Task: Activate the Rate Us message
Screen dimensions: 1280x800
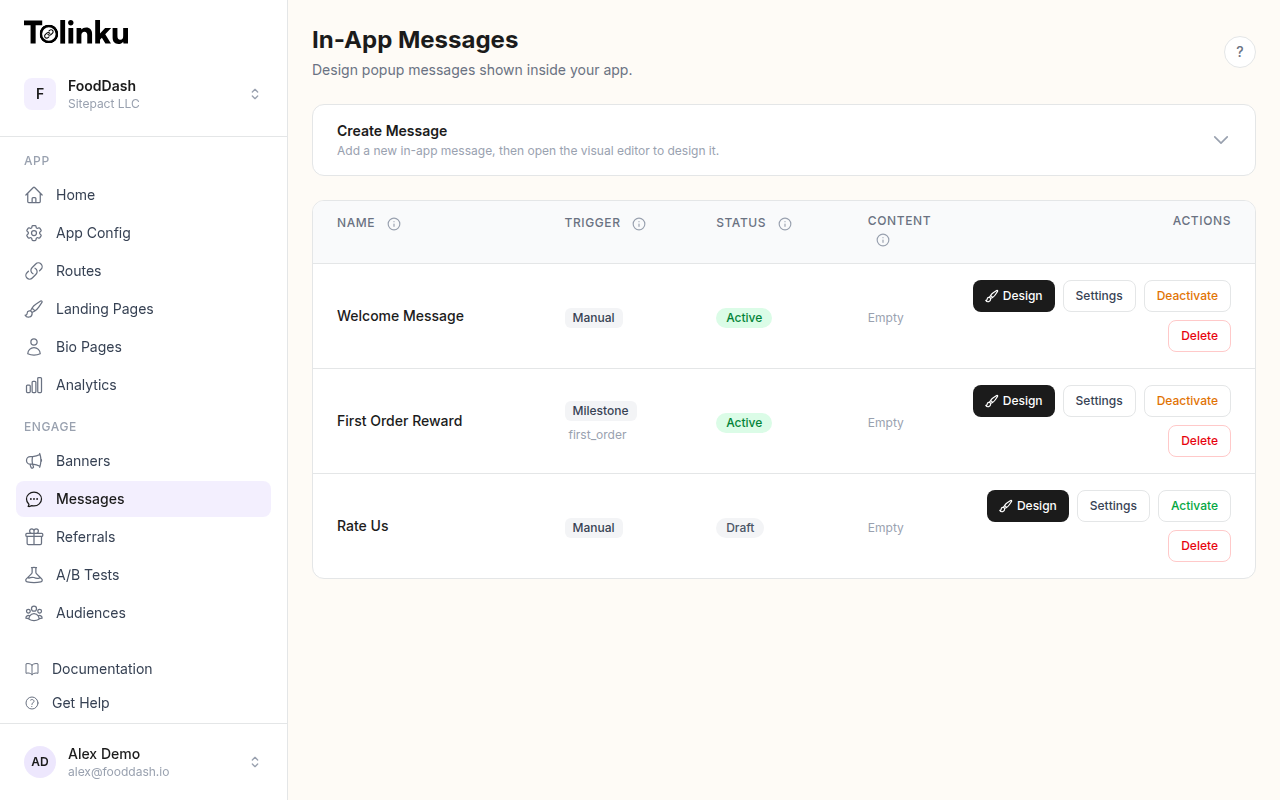Action: click(x=1194, y=505)
